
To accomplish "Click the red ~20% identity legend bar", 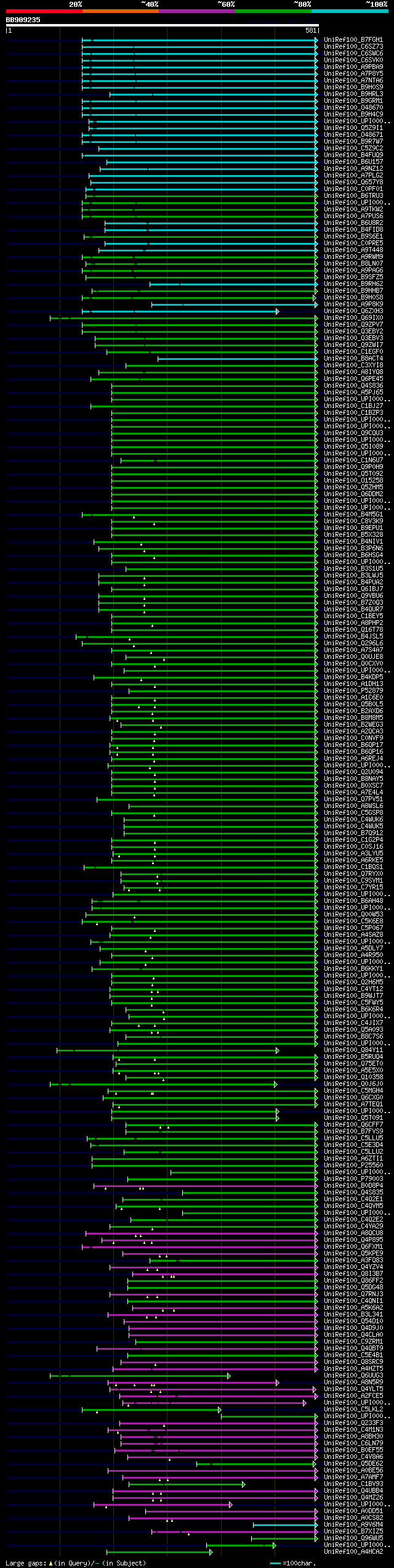I will pyautogui.click(x=44, y=11).
